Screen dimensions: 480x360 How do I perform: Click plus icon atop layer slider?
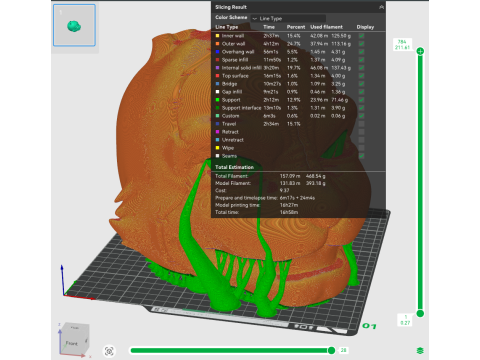coord(420,51)
